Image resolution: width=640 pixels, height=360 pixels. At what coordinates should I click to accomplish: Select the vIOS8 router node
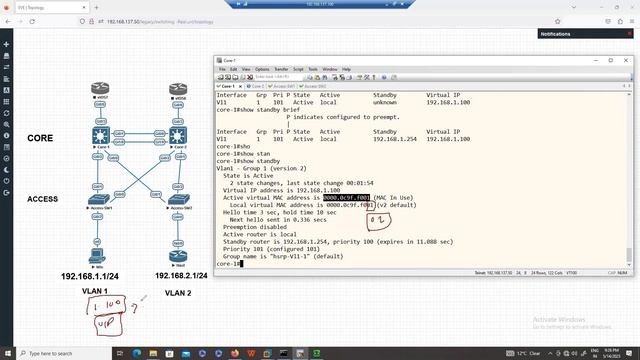point(178,89)
